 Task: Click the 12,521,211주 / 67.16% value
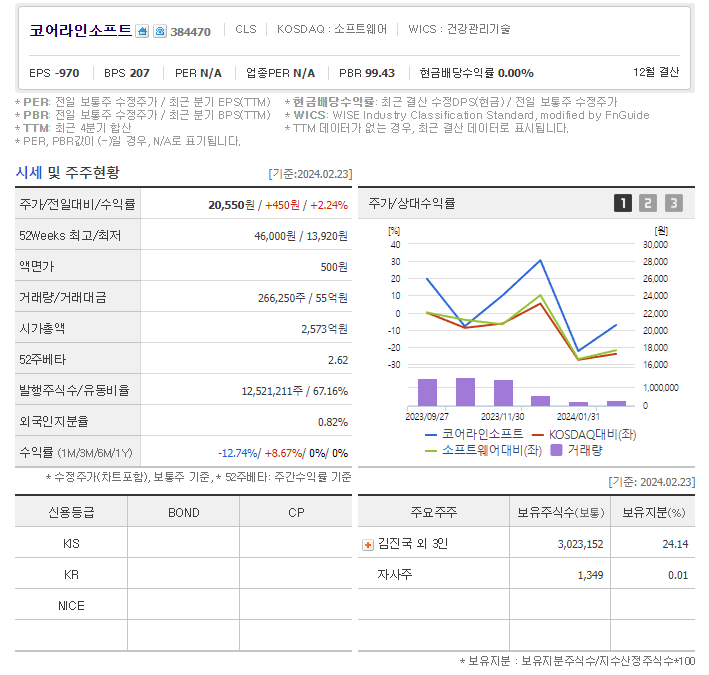pyautogui.click(x=294, y=391)
